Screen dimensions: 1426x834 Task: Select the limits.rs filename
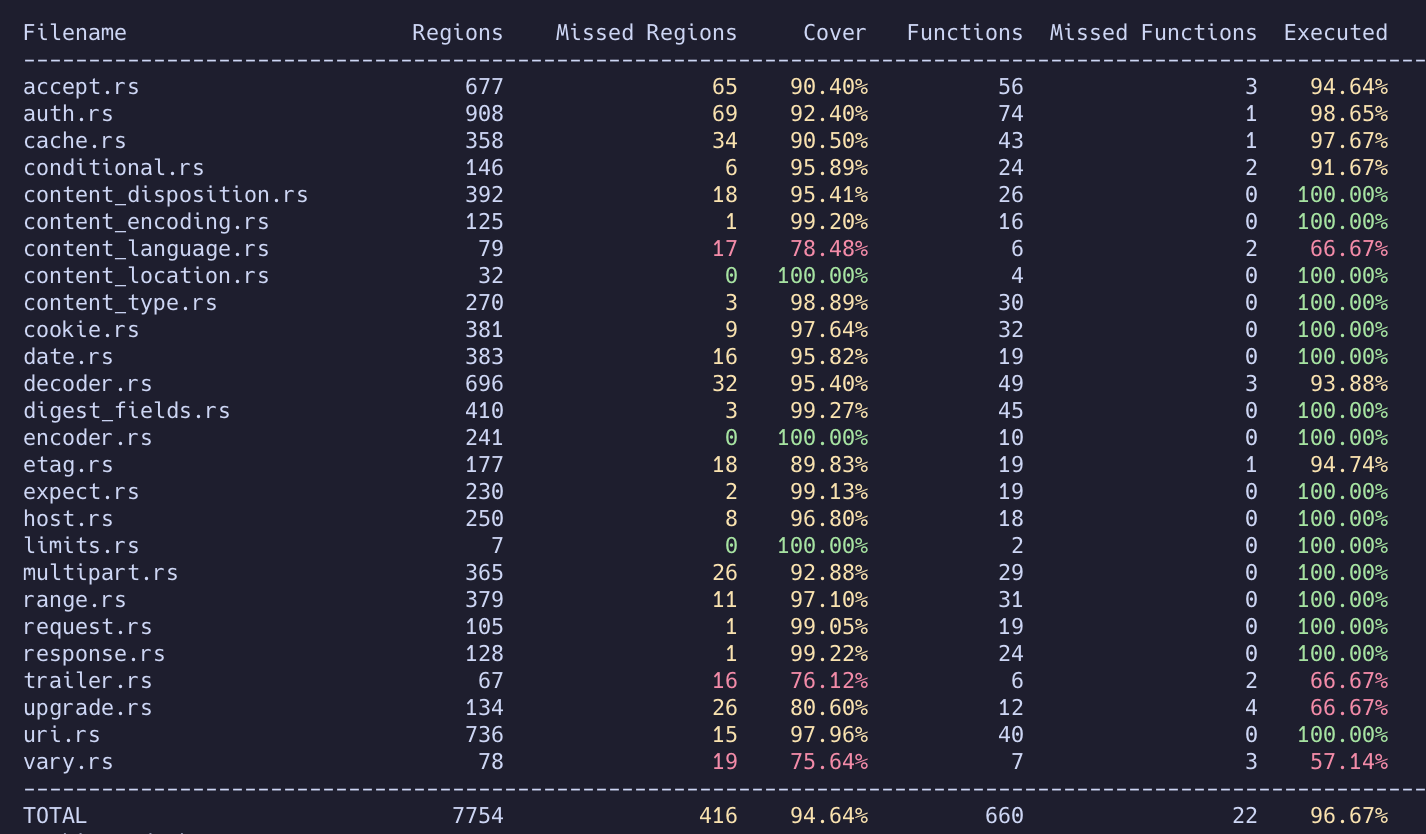(x=81, y=546)
